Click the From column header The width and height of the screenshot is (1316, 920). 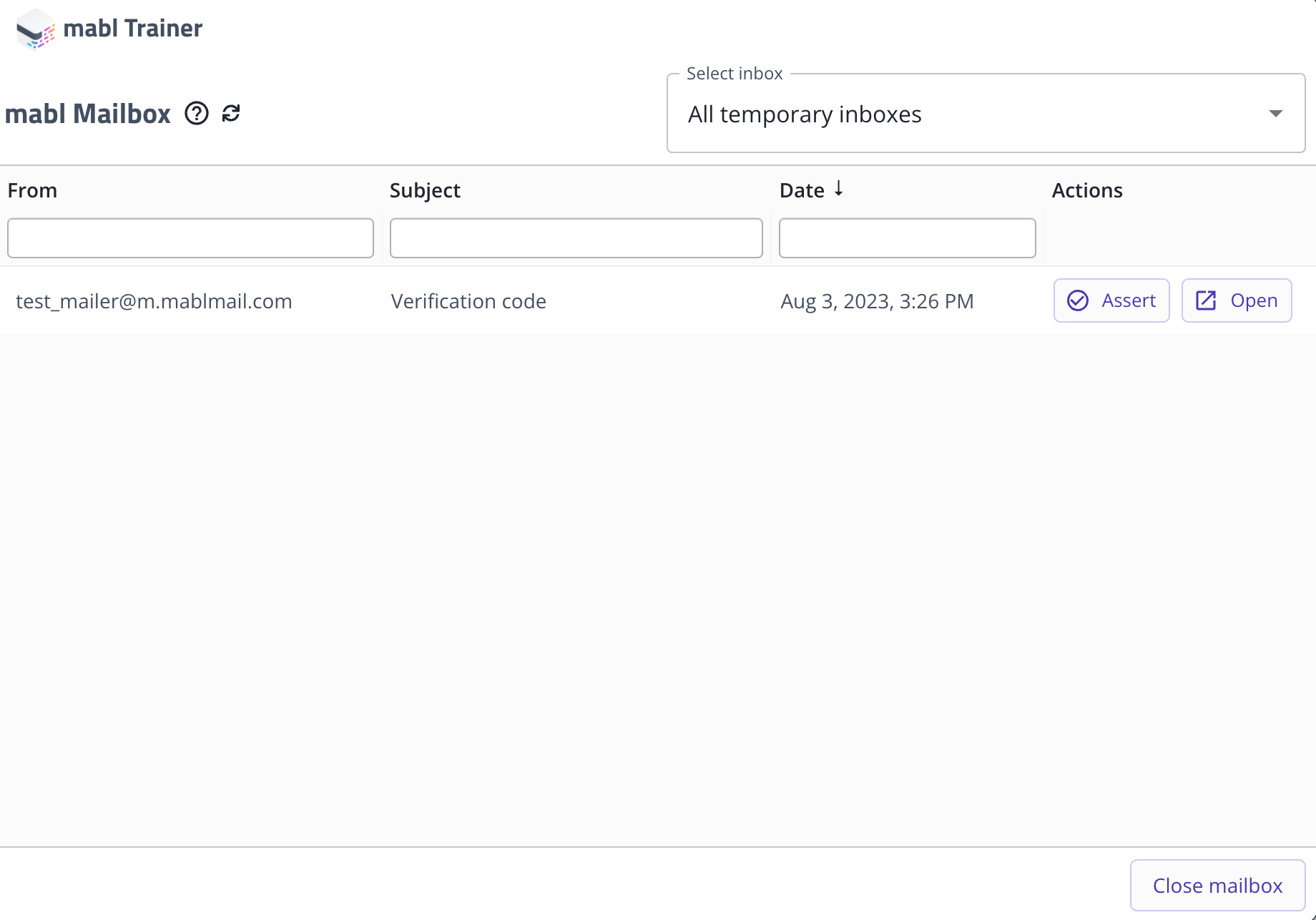[x=32, y=190]
